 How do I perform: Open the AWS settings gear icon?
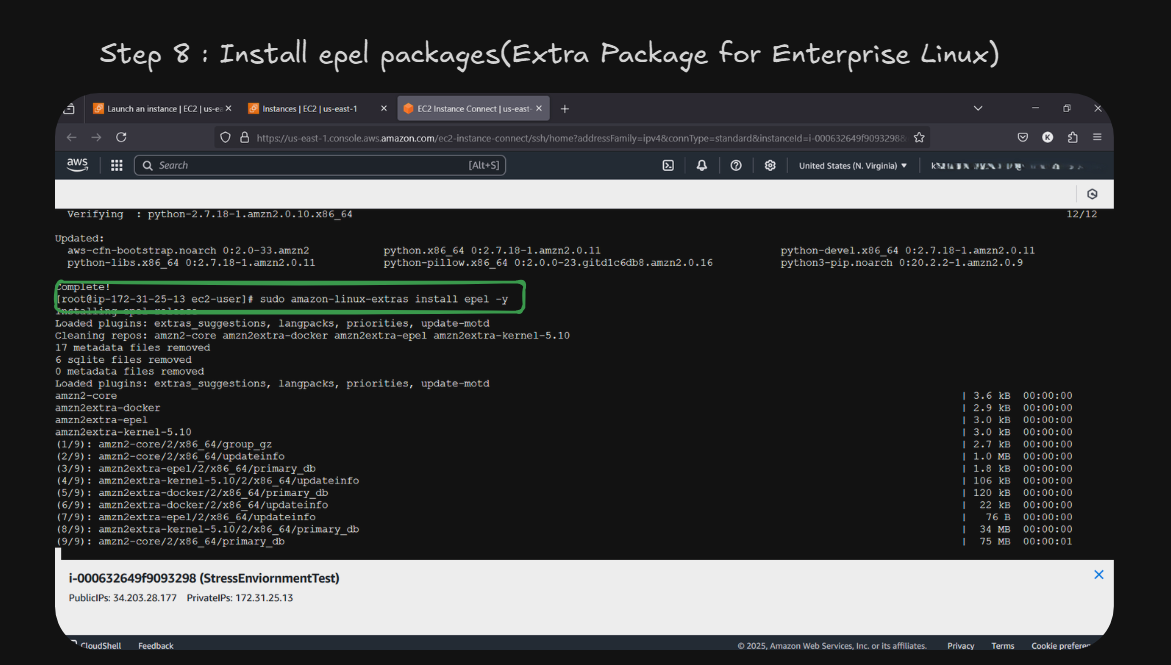(x=770, y=166)
